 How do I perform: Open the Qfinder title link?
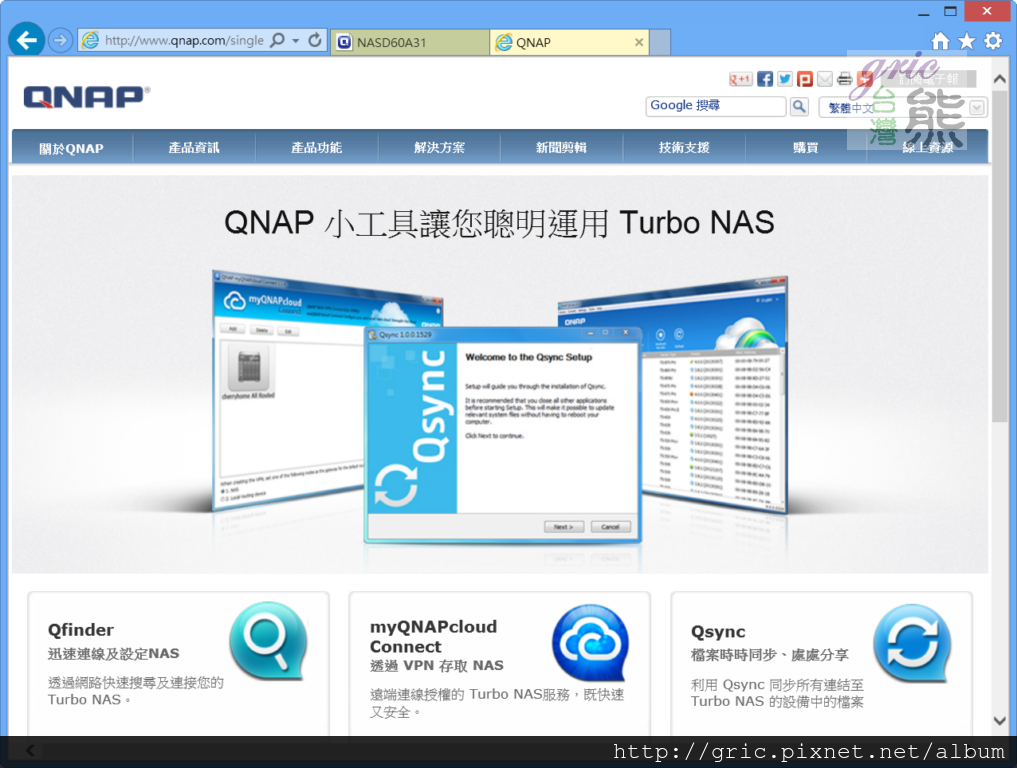point(80,630)
